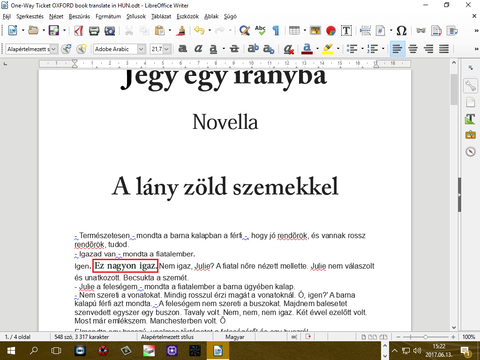Export directly as PDF
Image resolution: width=480 pixels, height=360 pixels.
79,31
